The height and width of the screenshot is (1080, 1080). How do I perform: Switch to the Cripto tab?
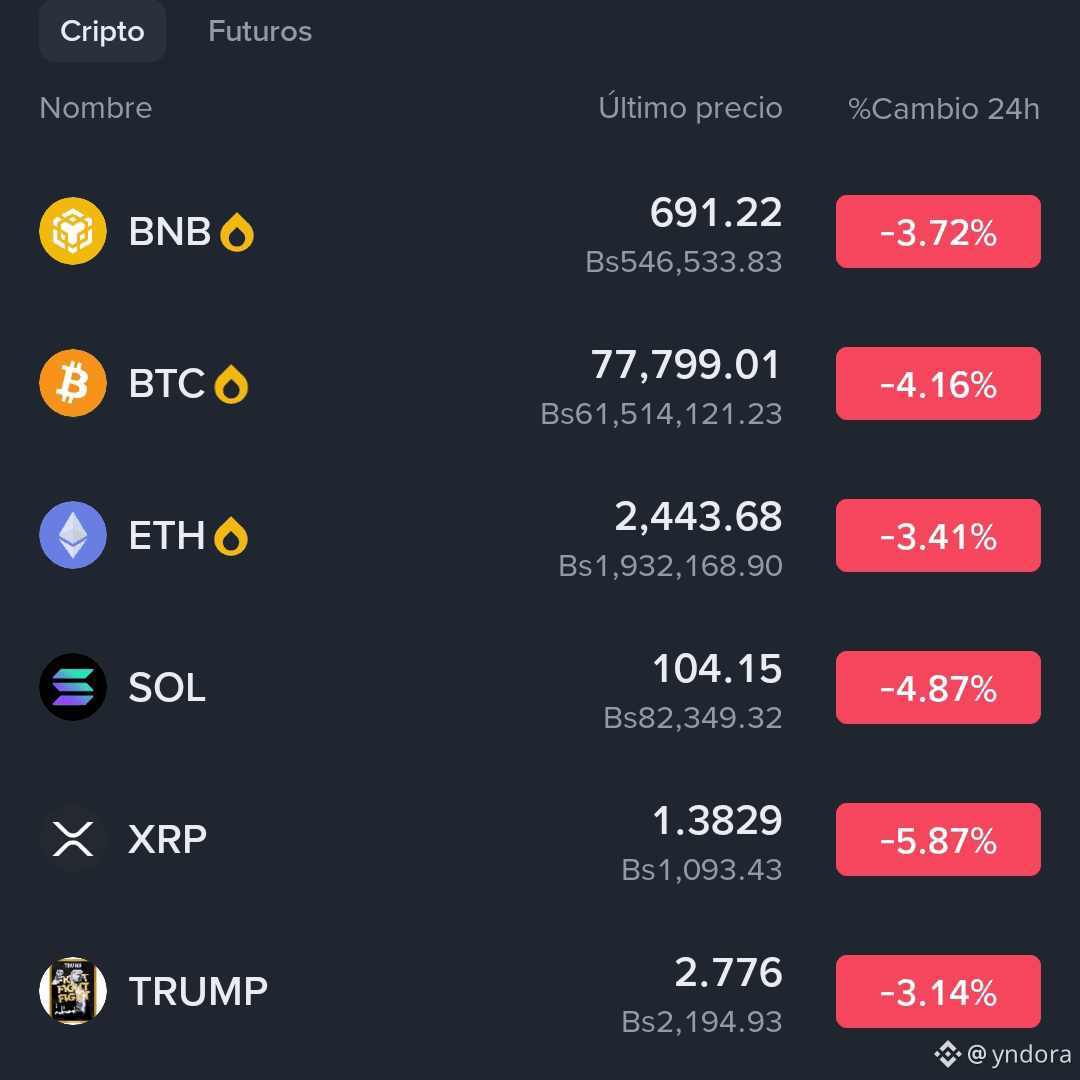click(103, 31)
